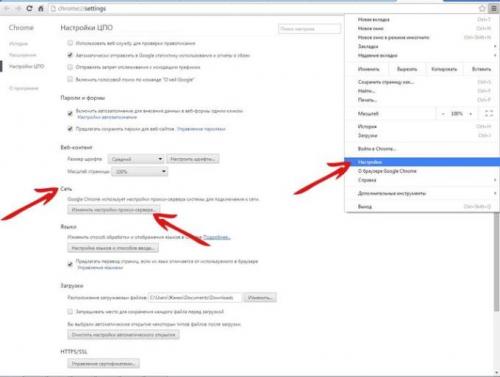Viewport: 500px width, 377px height.
Task: Bookmark this page with the star icon
Action: point(482,8)
